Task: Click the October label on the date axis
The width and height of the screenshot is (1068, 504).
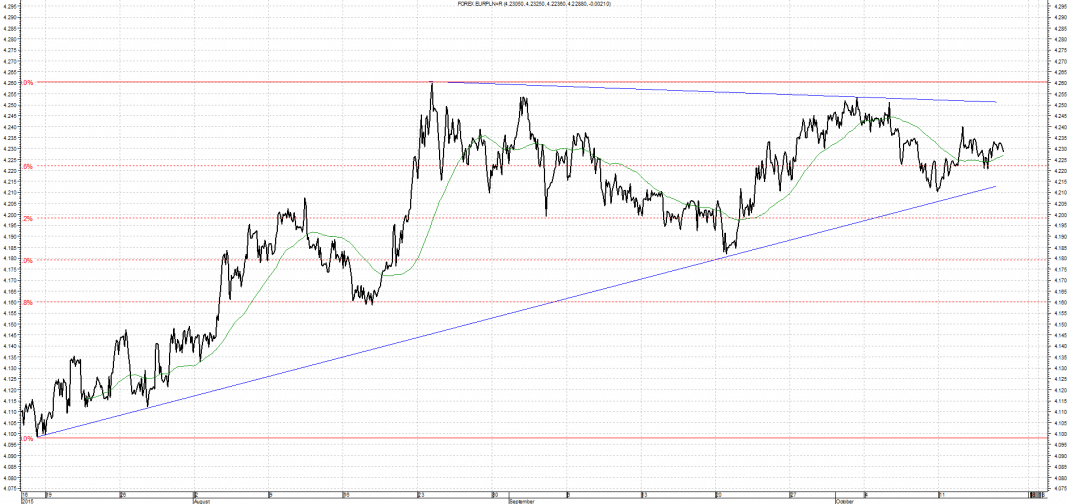Action: (x=844, y=501)
